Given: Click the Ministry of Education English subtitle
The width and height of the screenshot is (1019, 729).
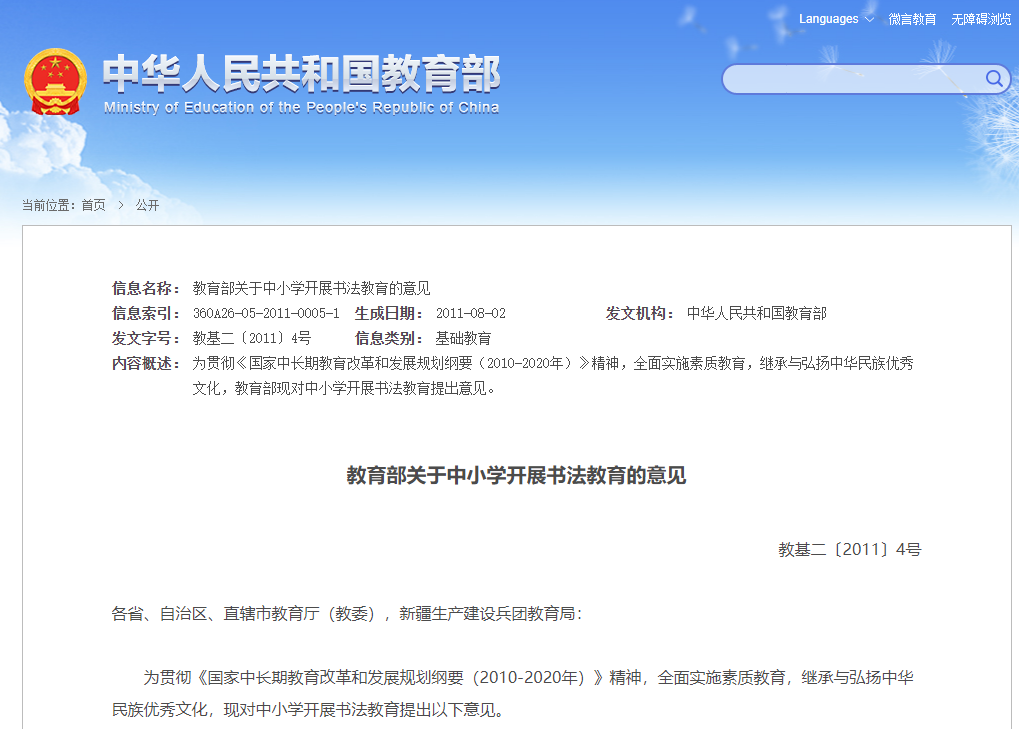Looking at the screenshot, I should tap(301, 108).
